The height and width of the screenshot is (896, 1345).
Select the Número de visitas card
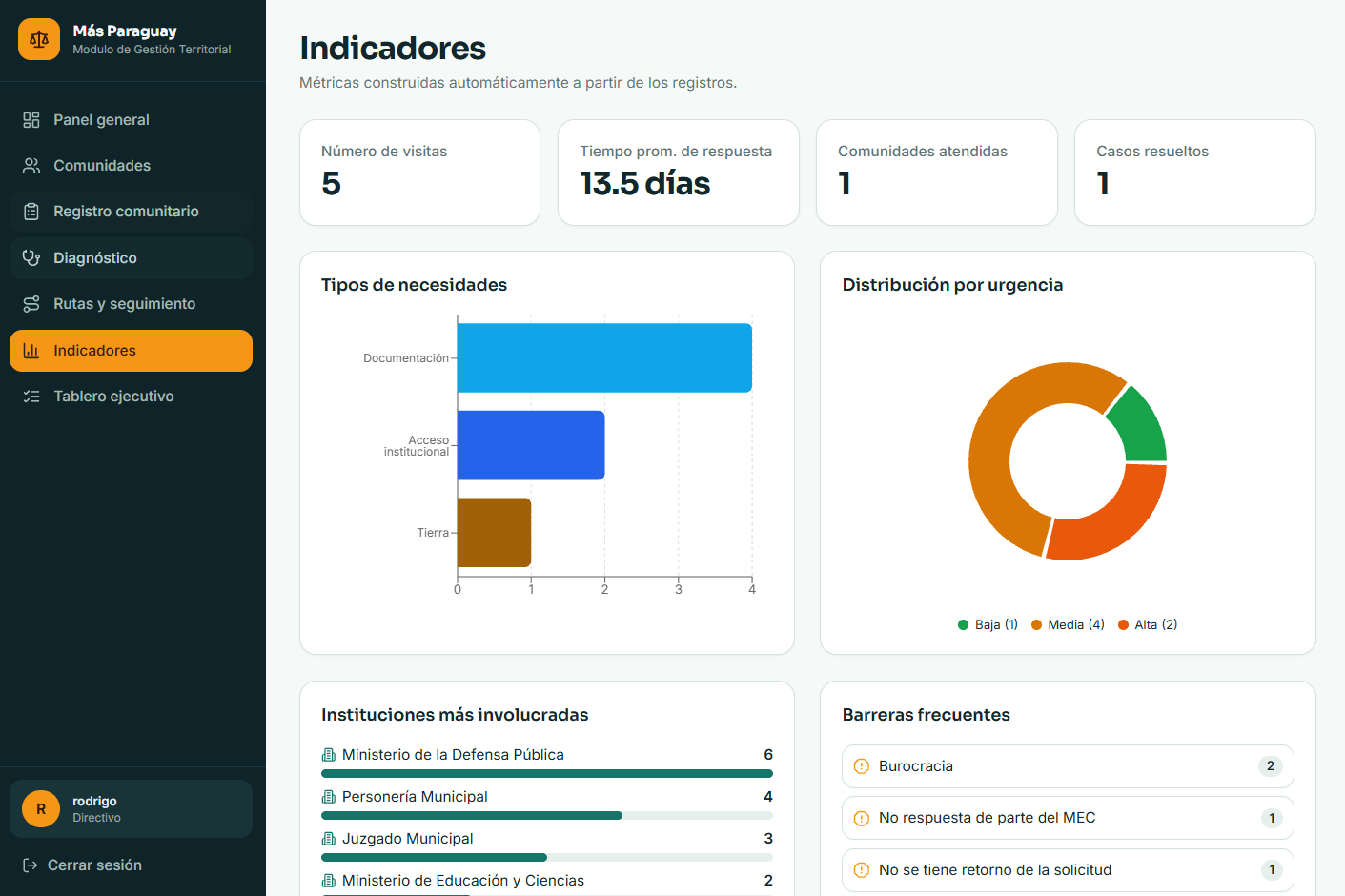tap(419, 173)
